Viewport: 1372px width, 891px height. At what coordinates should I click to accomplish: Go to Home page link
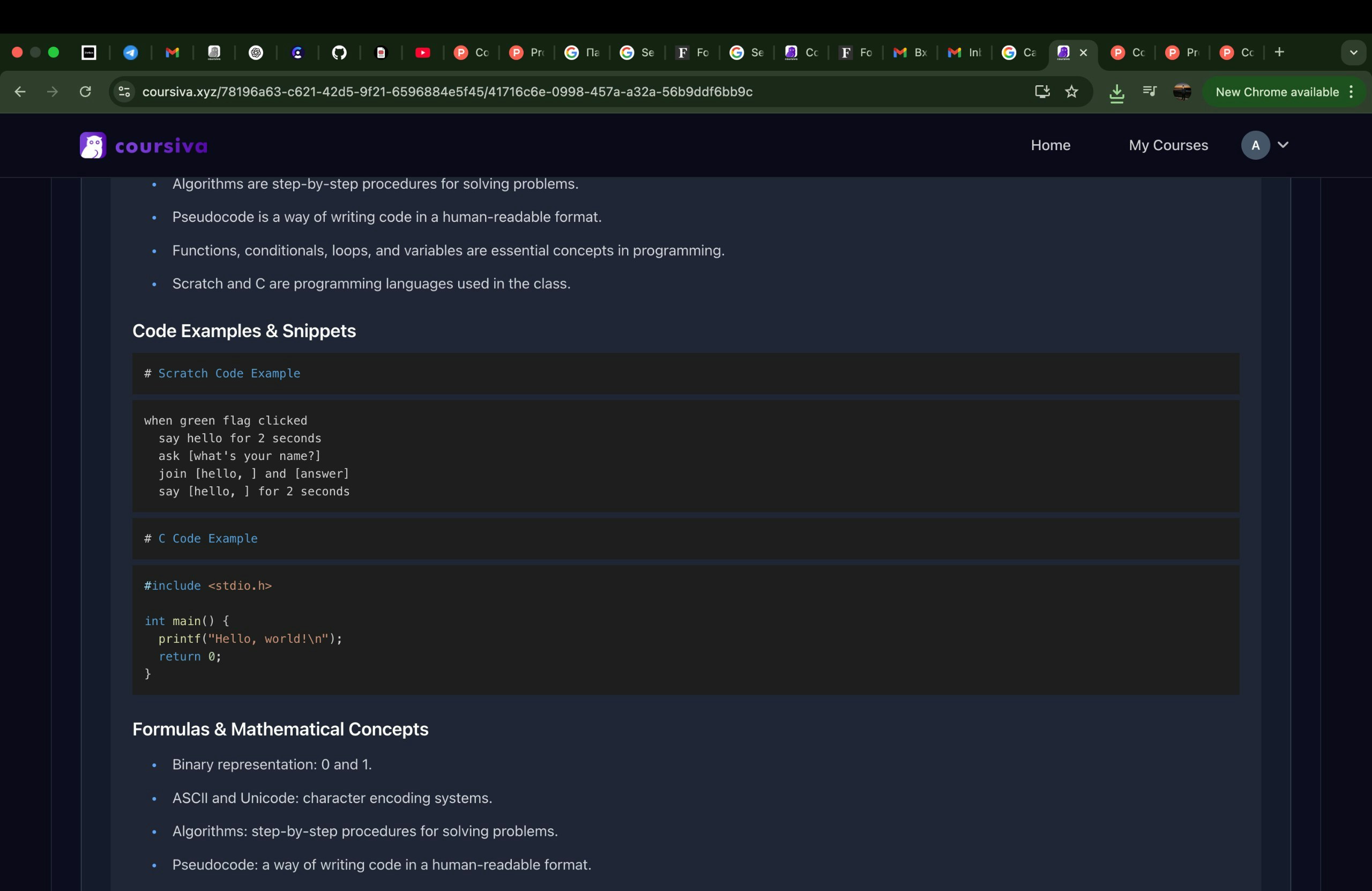click(x=1050, y=145)
